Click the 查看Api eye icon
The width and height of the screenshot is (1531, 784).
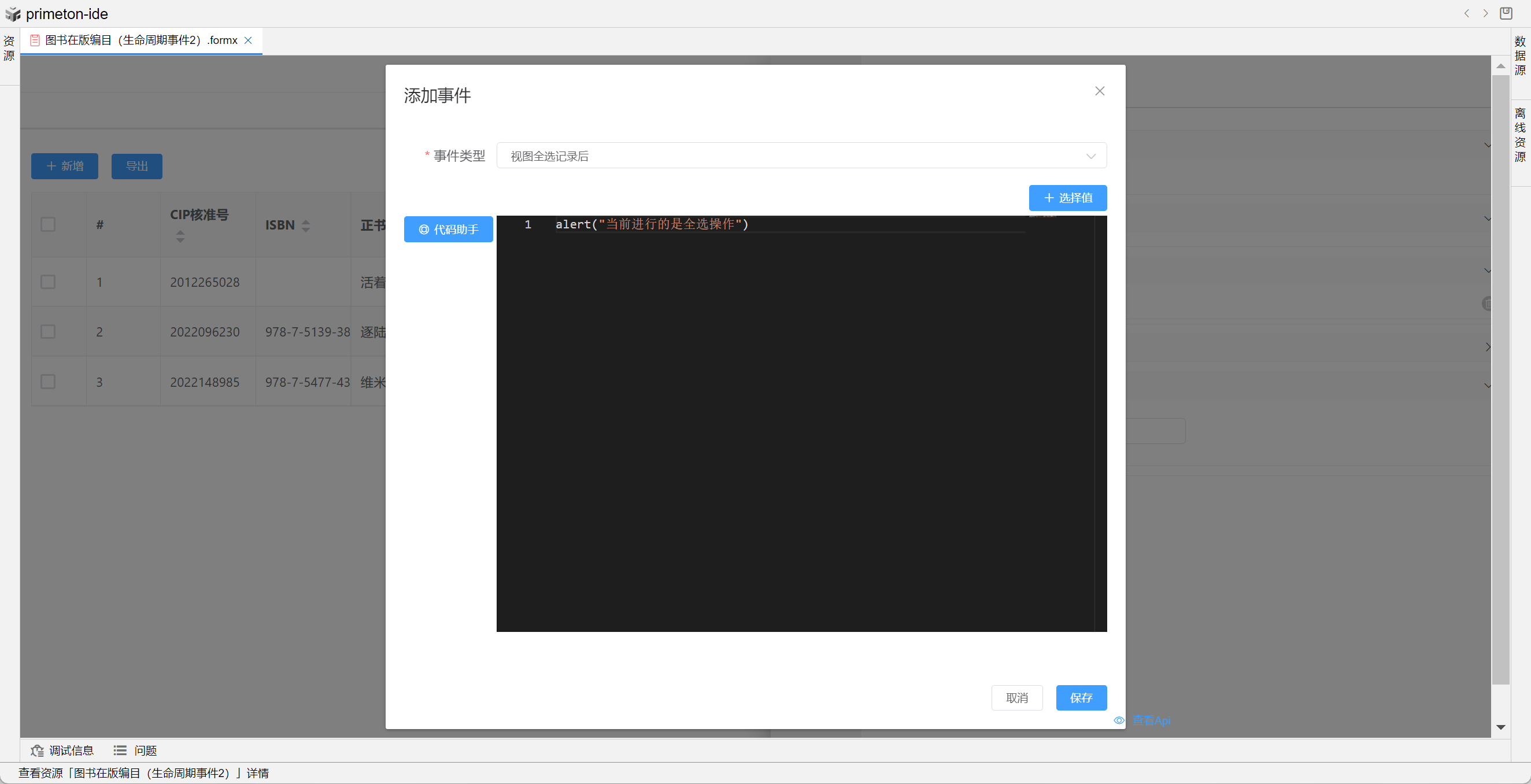1119,720
